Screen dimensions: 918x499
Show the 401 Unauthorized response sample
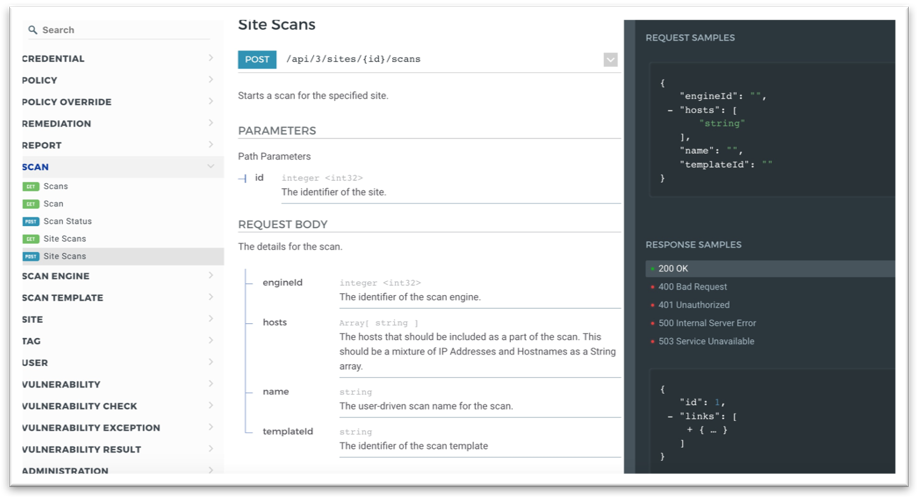(693, 305)
